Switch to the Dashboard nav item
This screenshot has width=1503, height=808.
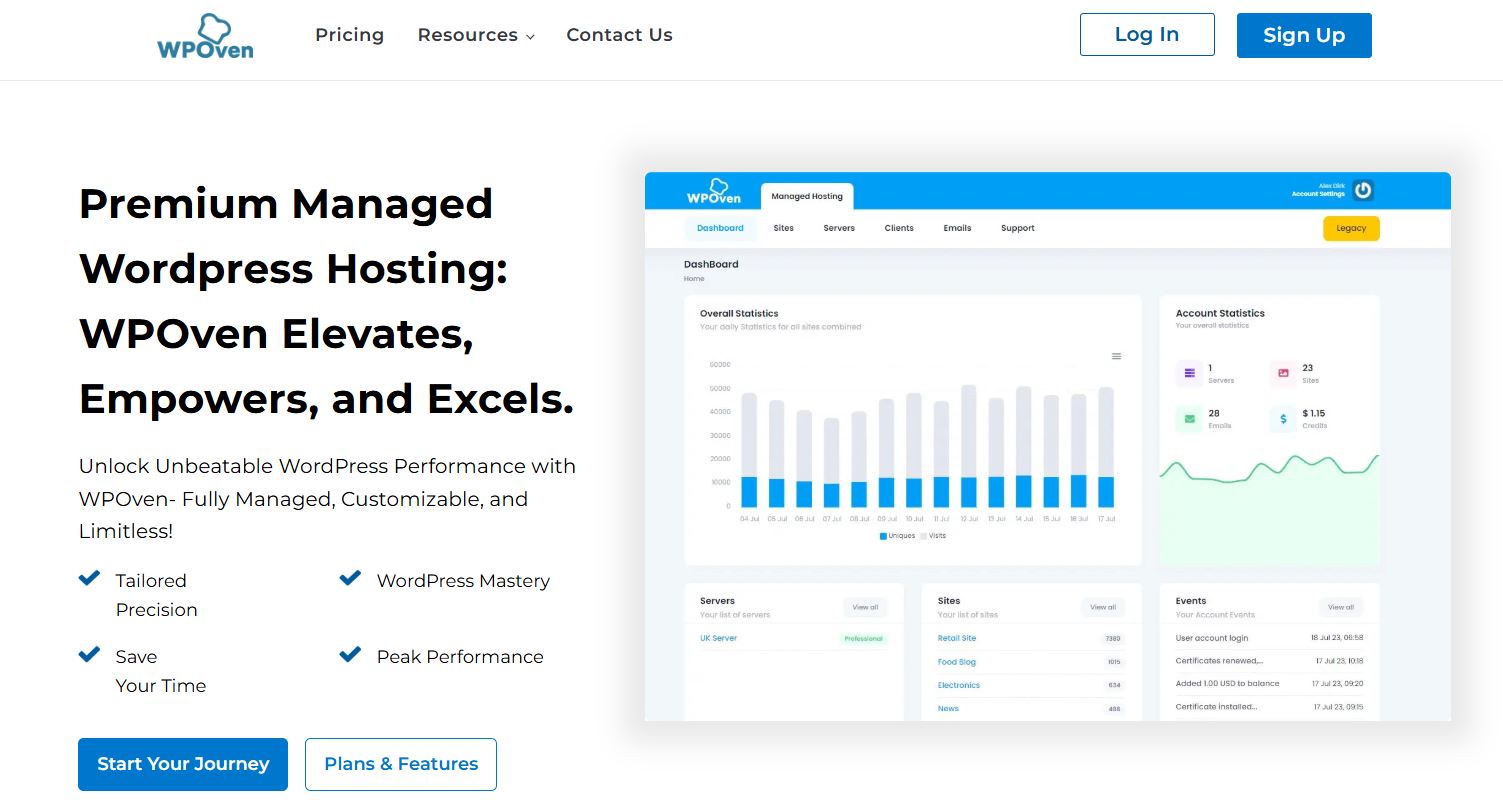tap(720, 228)
